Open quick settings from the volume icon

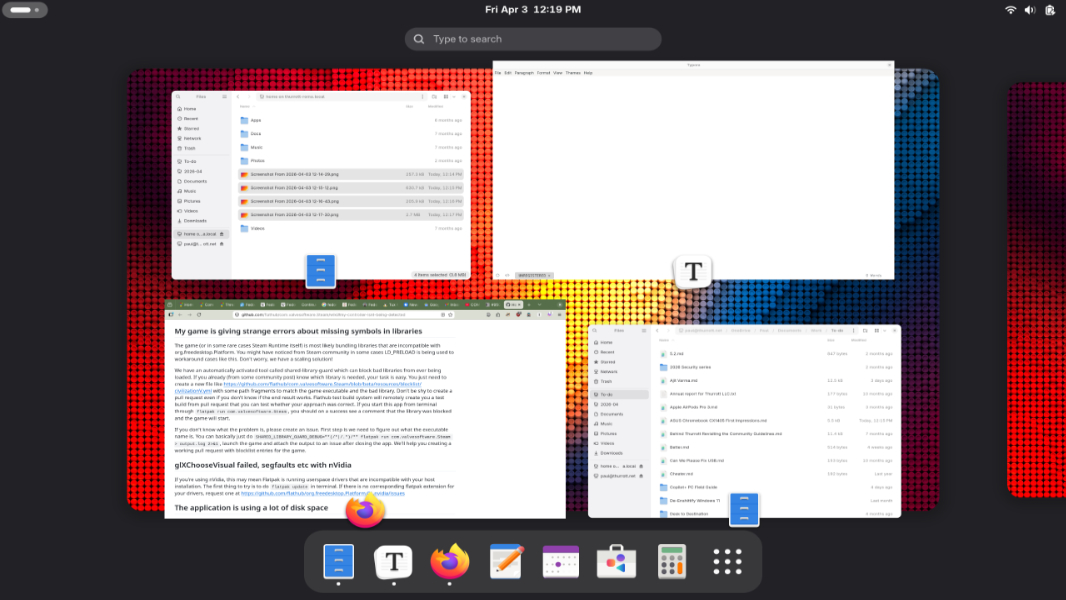1030,10
